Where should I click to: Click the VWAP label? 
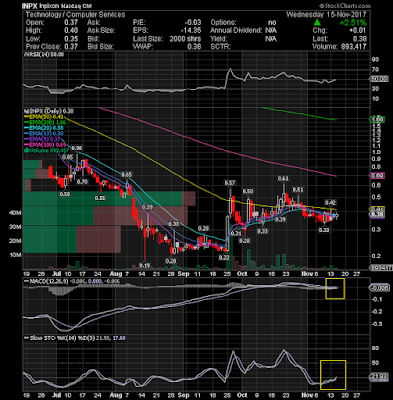coord(143,47)
